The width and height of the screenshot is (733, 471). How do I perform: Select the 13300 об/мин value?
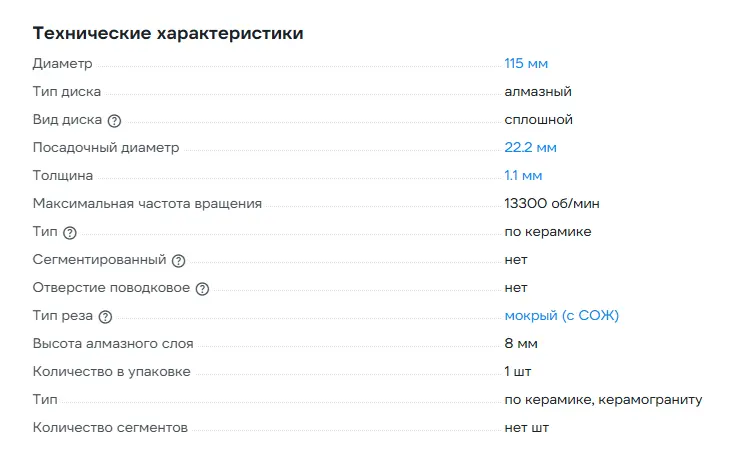[x=552, y=204]
